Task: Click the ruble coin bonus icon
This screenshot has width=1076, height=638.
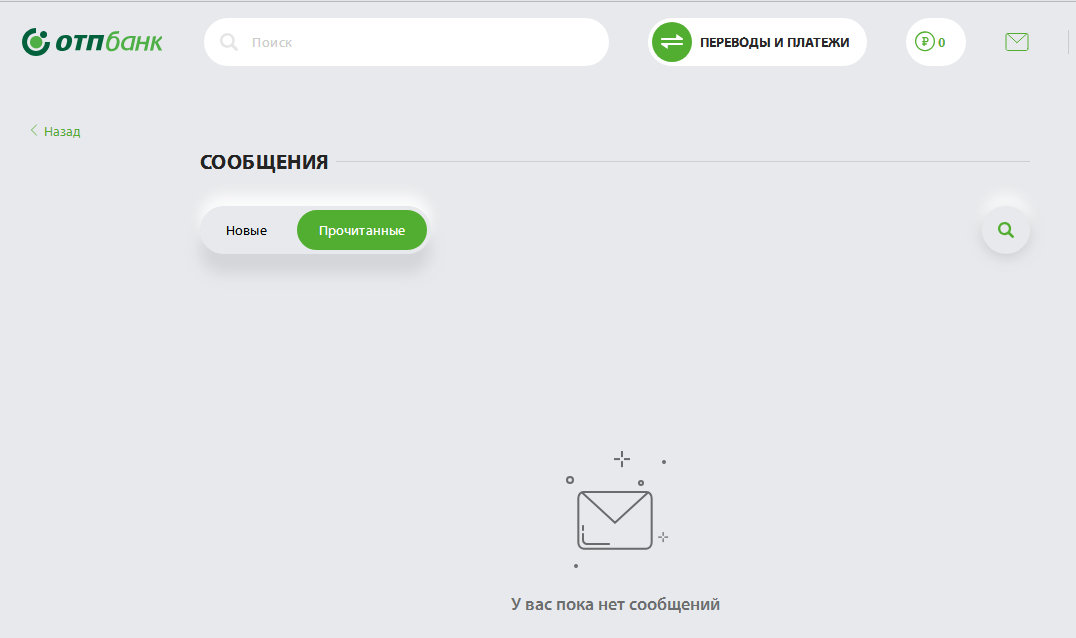Action: [x=925, y=42]
